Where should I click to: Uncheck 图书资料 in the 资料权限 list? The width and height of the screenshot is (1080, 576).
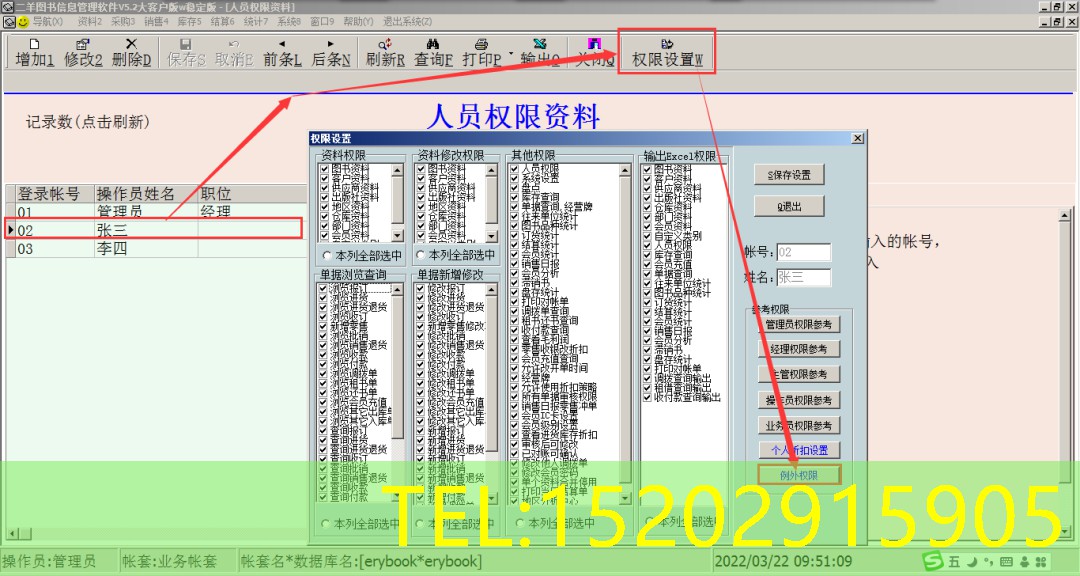tap(324, 169)
